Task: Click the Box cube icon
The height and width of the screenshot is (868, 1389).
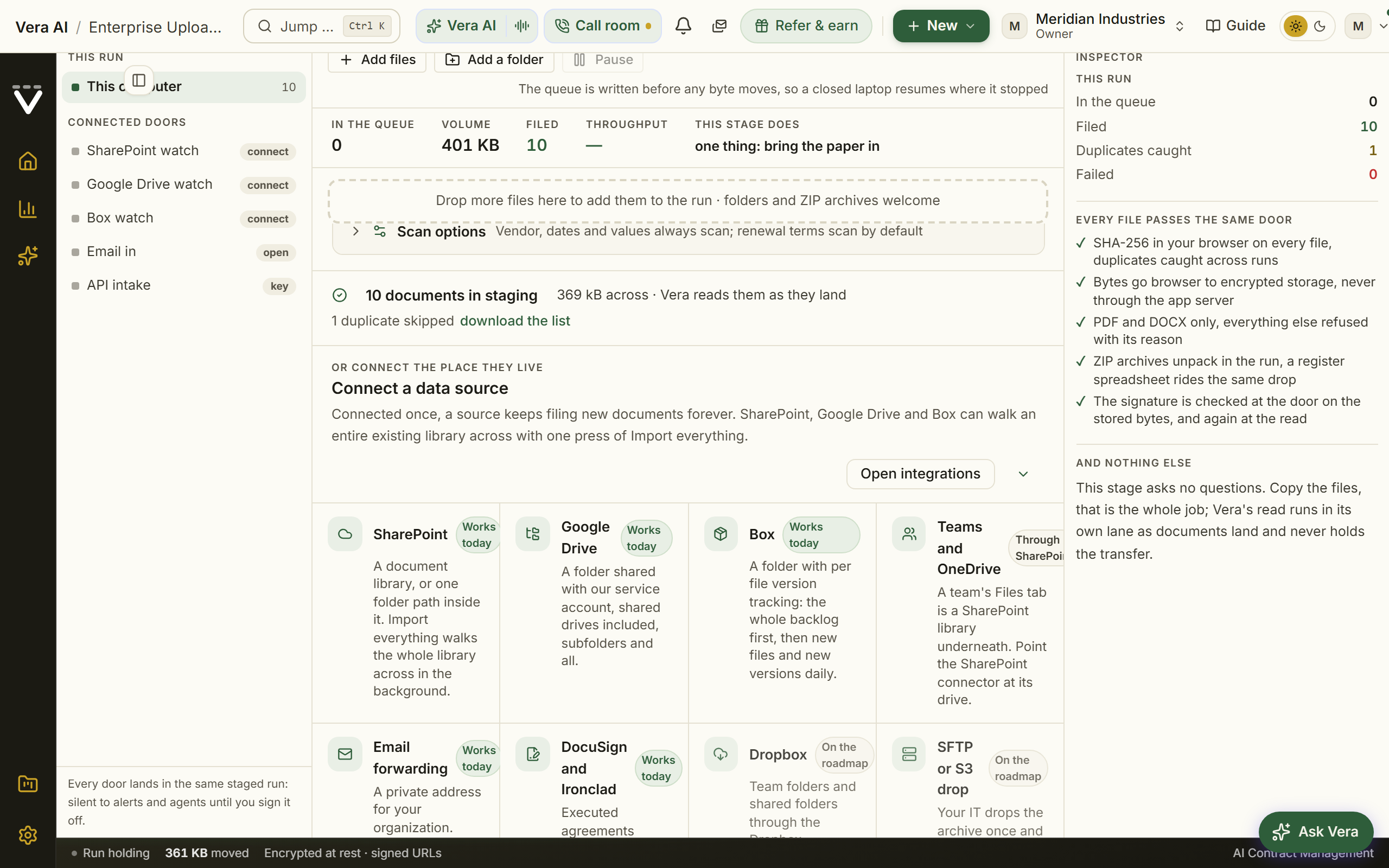Action: tap(721, 534)
